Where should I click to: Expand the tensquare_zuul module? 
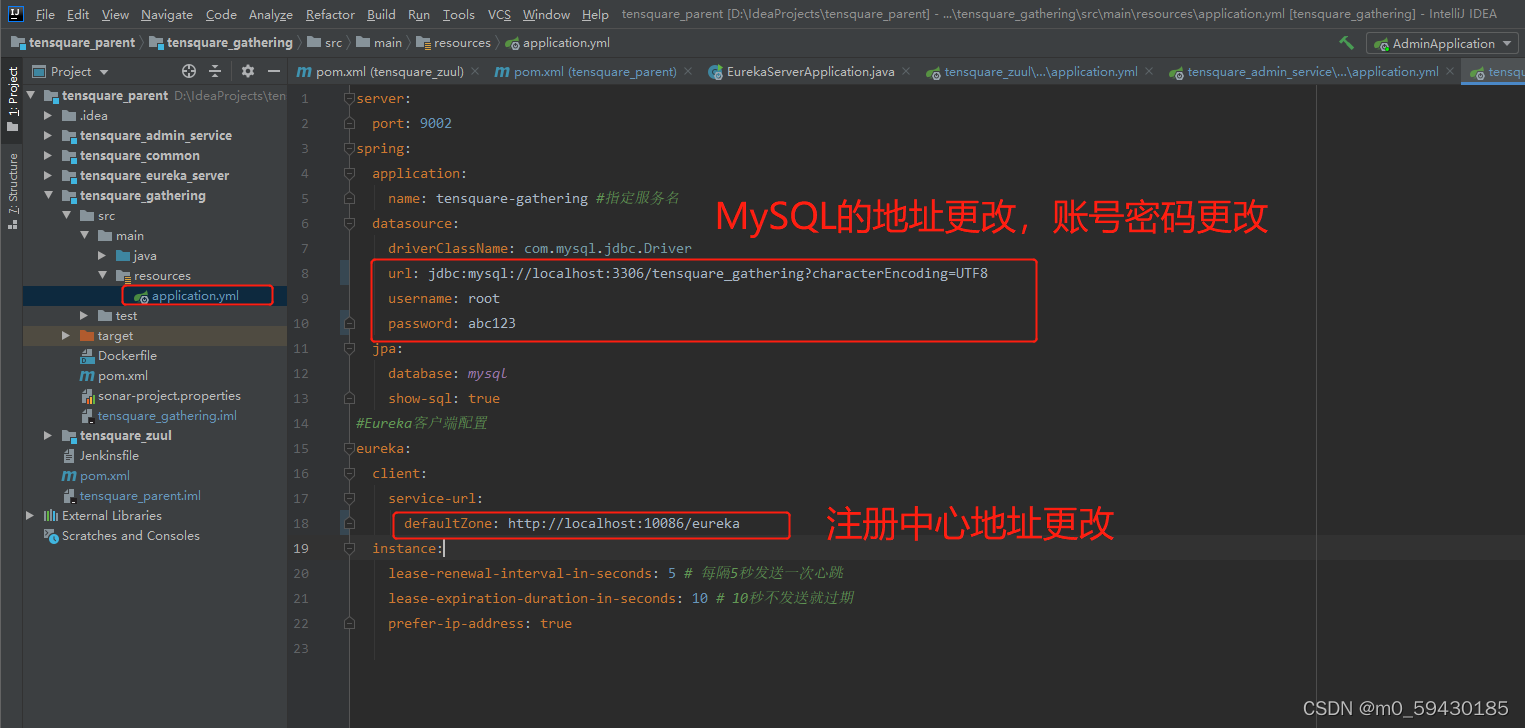tap(48, 436)
